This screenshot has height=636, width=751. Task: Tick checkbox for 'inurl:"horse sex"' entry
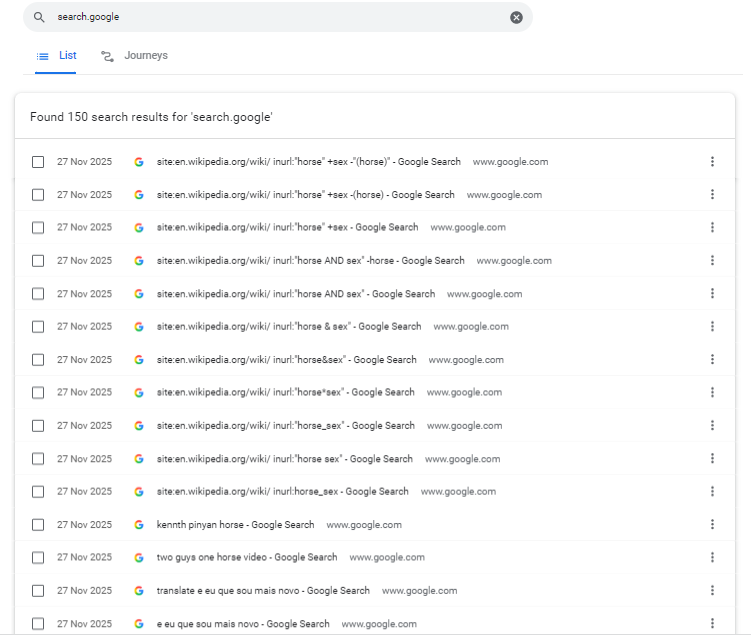click(38, 459)
